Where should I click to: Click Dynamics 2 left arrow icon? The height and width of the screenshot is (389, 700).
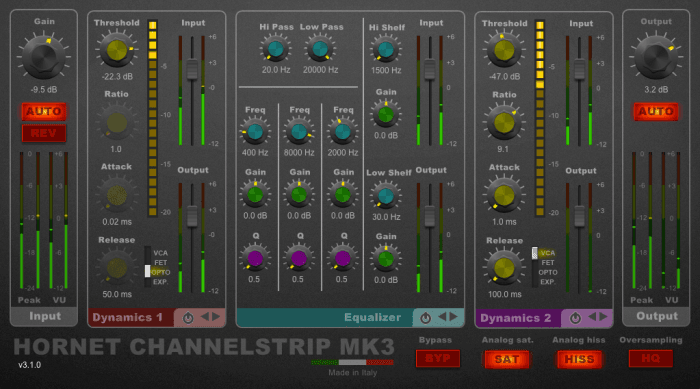592,317
